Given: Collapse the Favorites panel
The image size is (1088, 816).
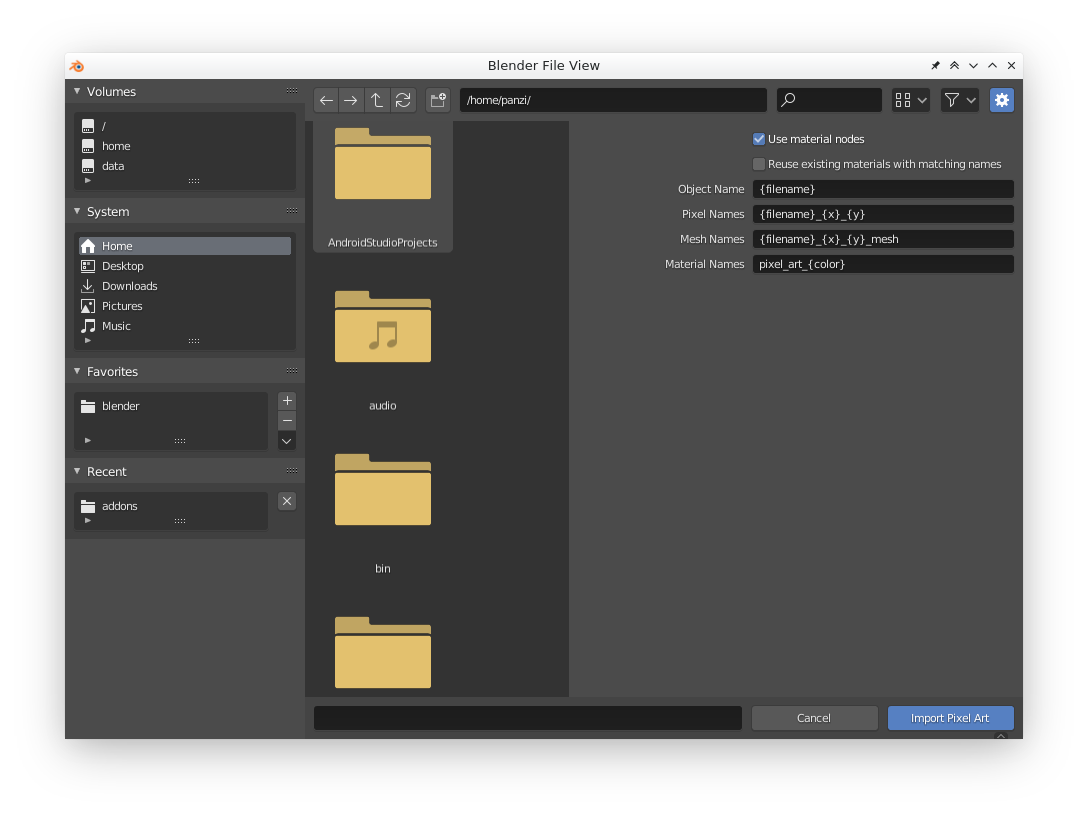Looking at the screenshot, I should (x=77, y=371).
